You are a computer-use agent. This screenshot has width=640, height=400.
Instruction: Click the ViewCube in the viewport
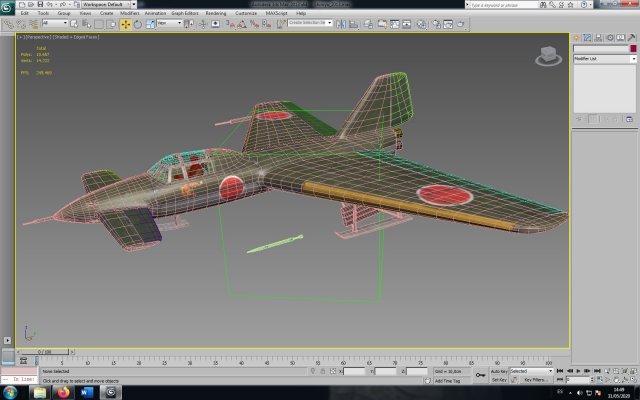(549, 56)
